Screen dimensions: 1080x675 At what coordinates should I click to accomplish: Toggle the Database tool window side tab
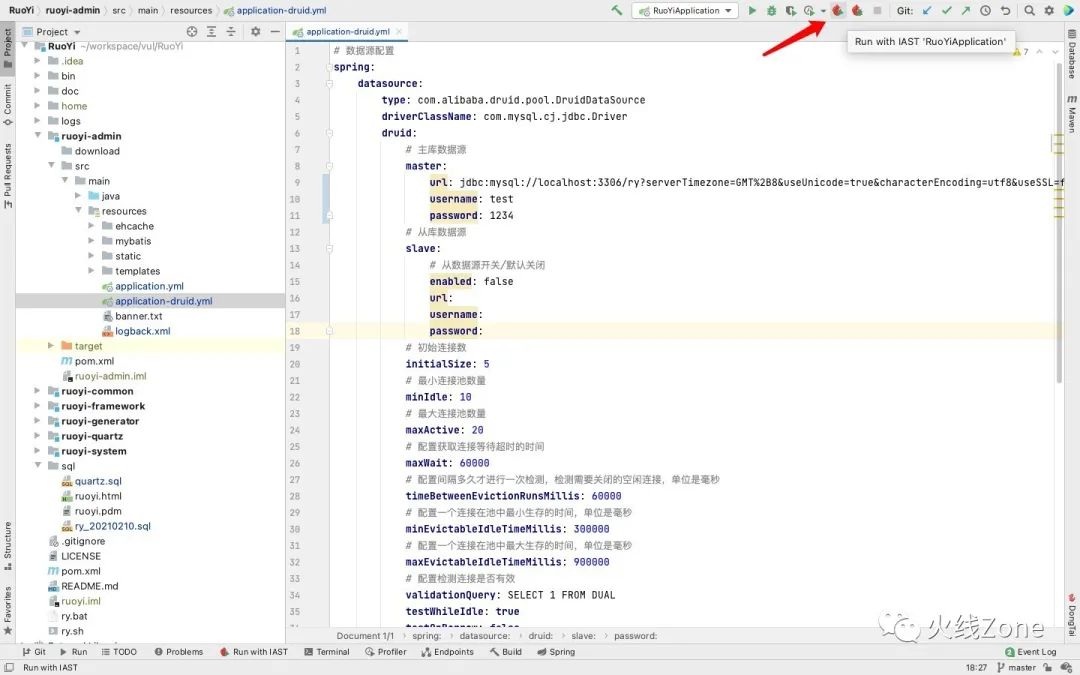[x=1072, y=55]
